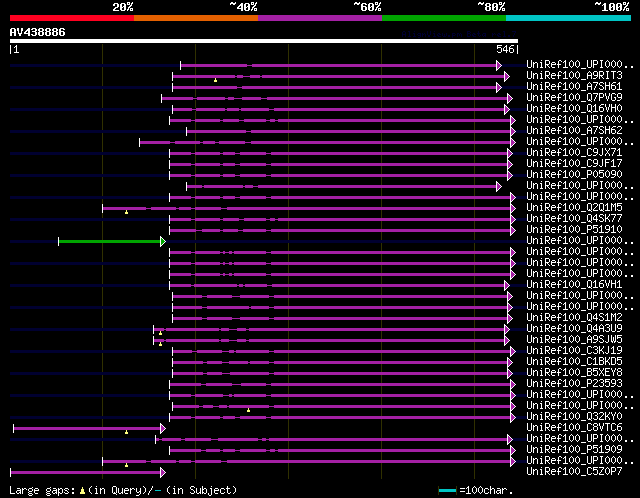Select the UniRef100_Q2Q1M5 label
Image resolution: width=640 pixels, height=498 pixels.
574,208
